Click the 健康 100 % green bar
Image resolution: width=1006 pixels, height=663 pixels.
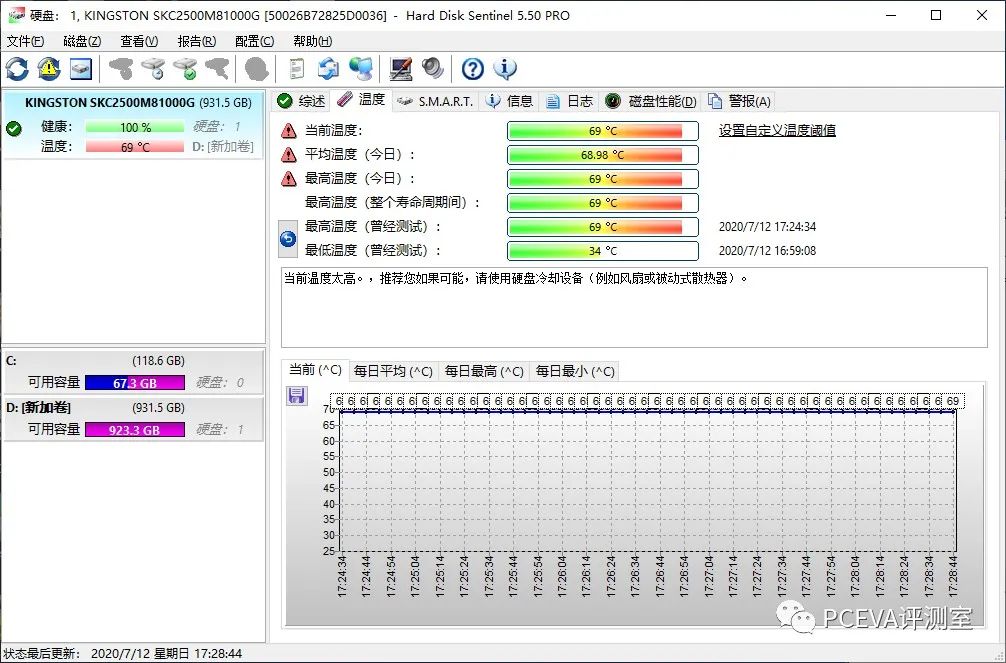point(135,127)
